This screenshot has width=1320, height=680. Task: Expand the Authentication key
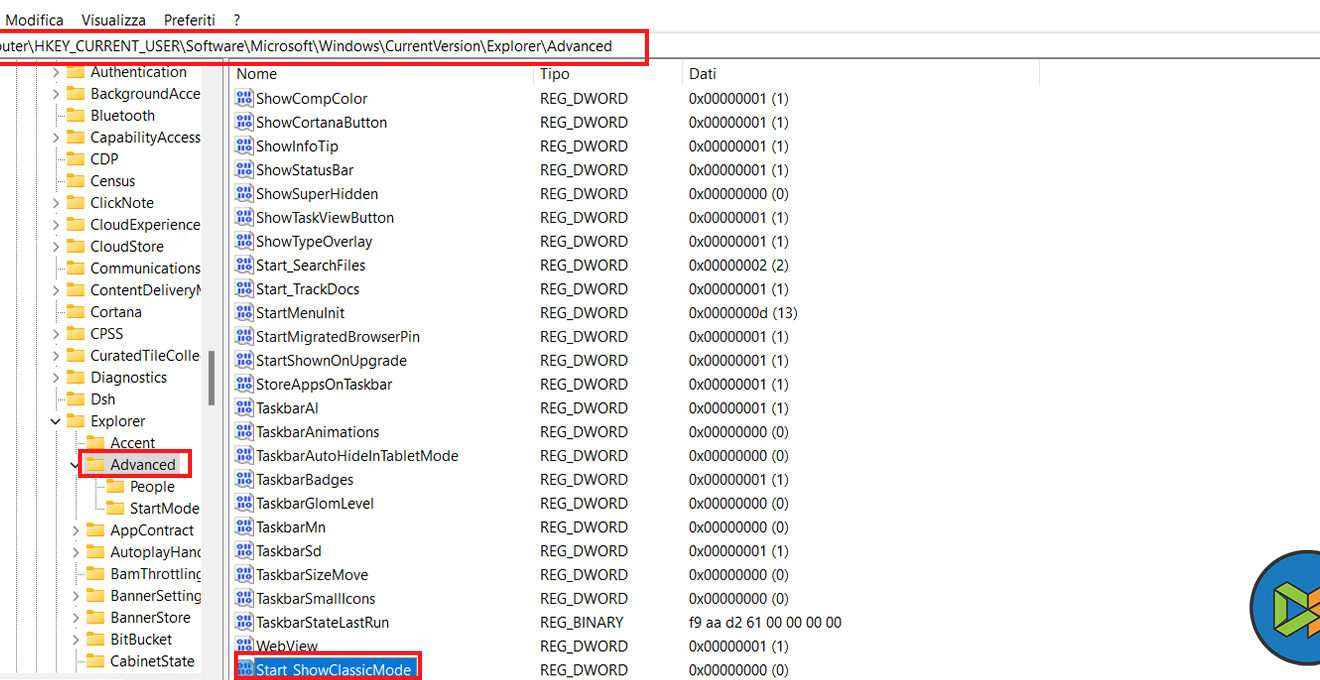[55, 72]
